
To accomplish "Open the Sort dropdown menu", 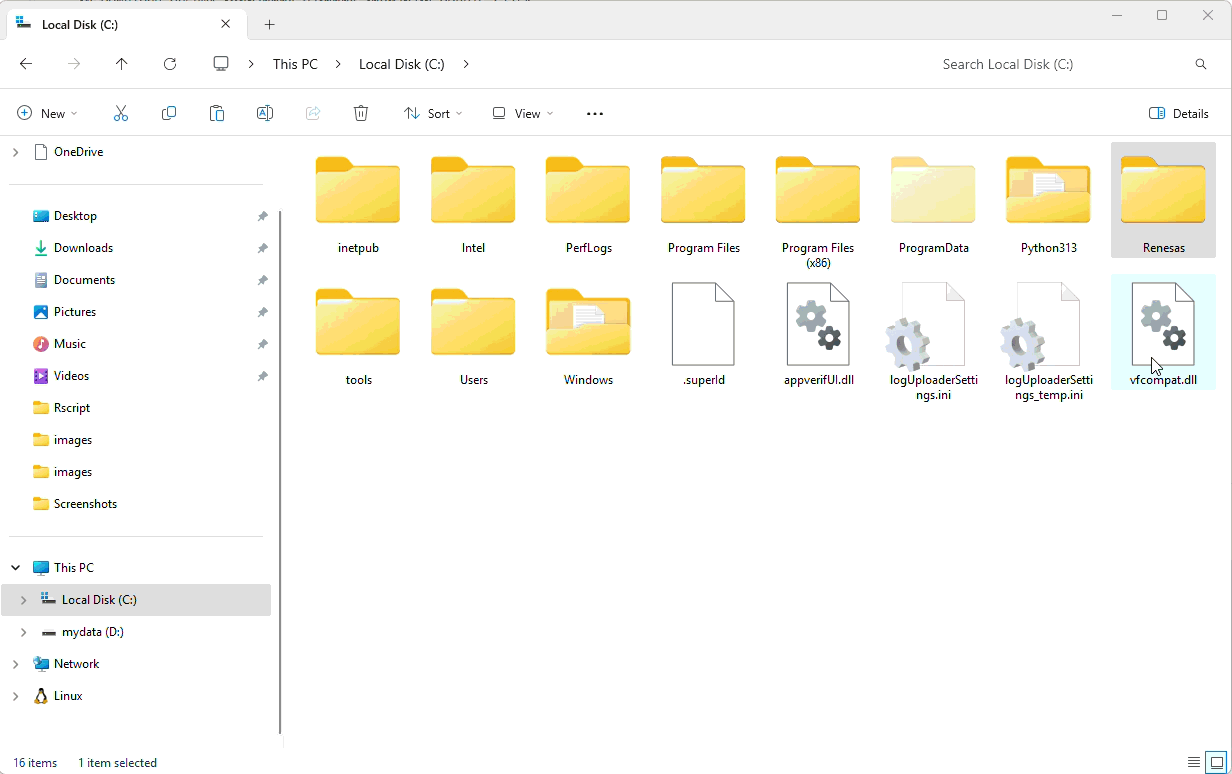I will pos(433,114).
